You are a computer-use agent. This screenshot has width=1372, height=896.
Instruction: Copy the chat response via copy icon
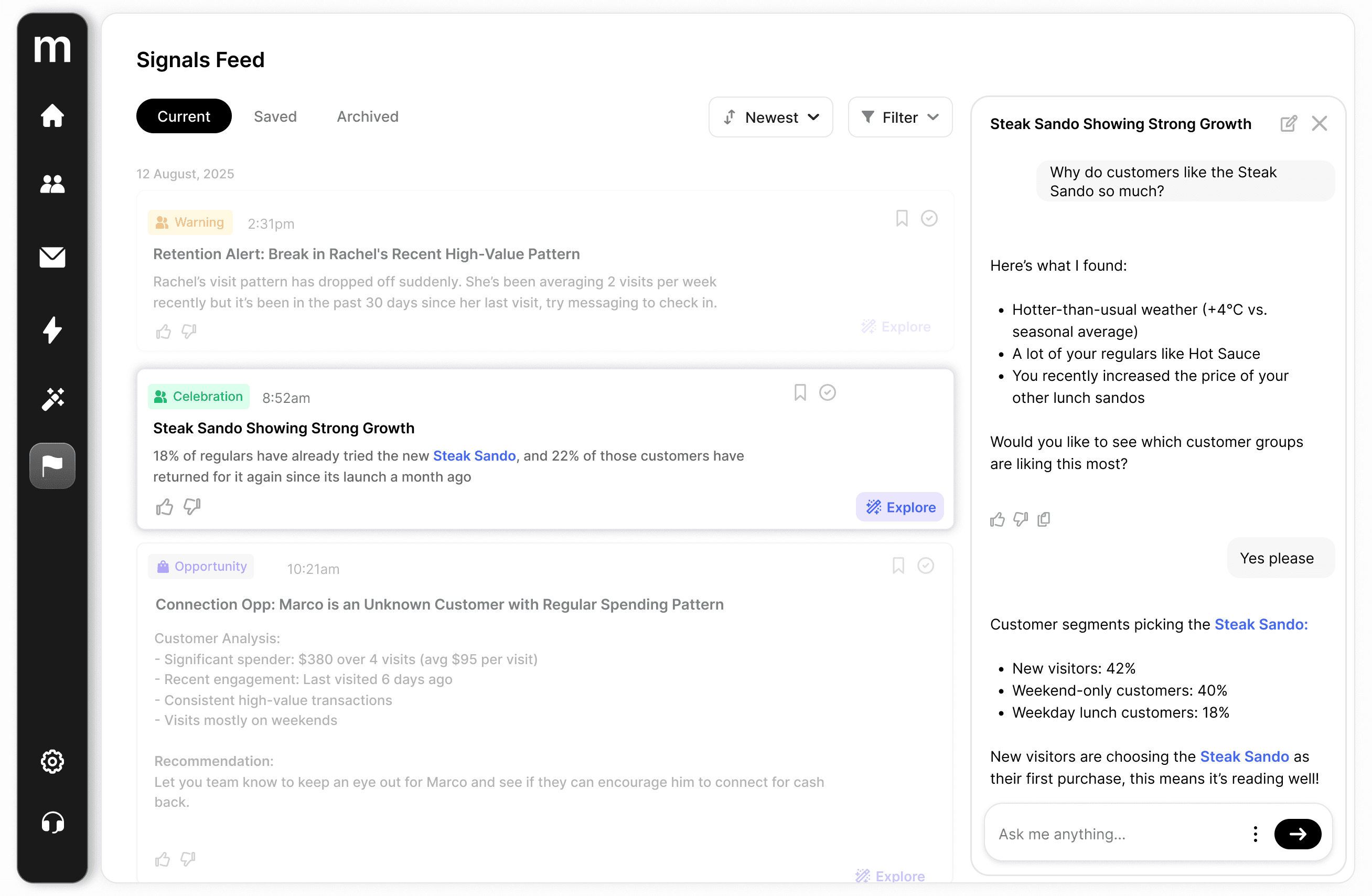point(1043,519)
